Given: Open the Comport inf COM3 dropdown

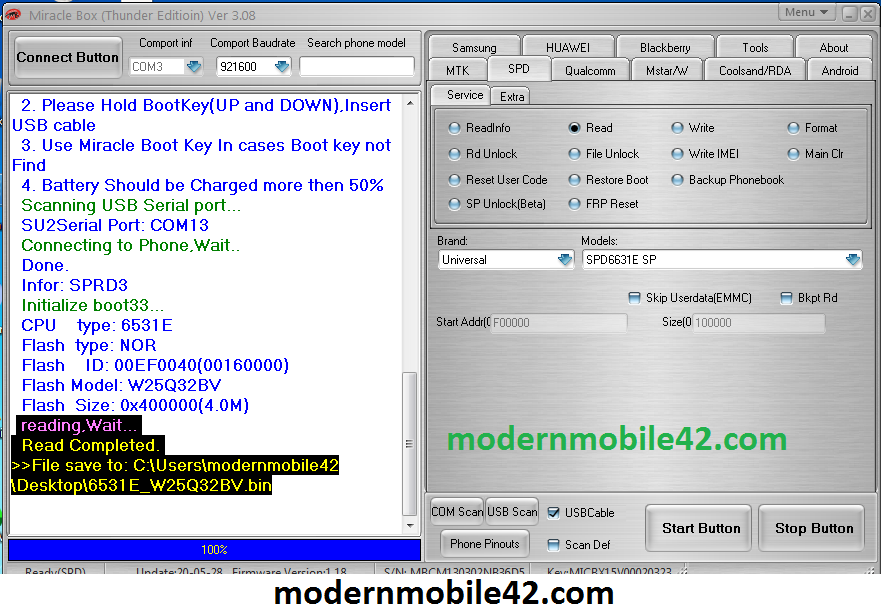Looking at the screenshot, I should coord(194,67).
